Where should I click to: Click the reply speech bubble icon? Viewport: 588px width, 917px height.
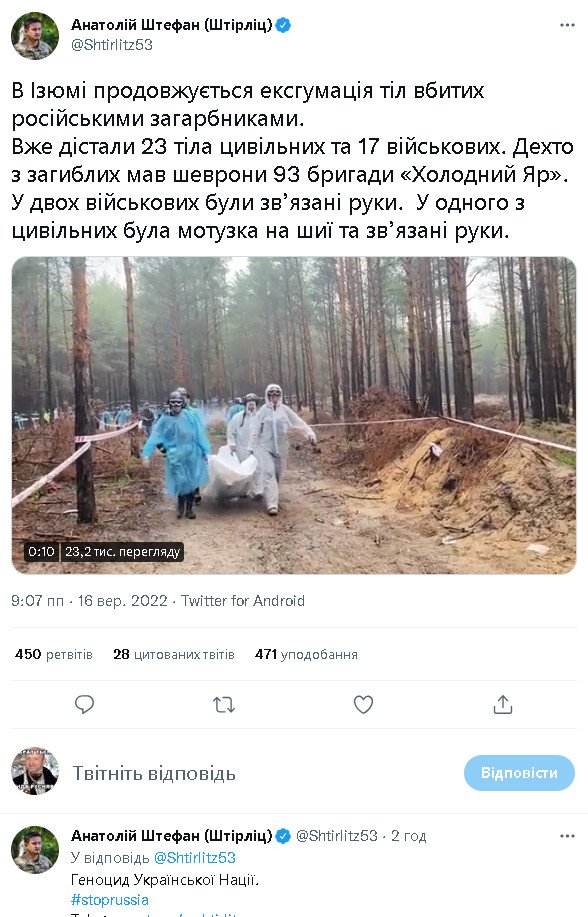pos(84,704)
